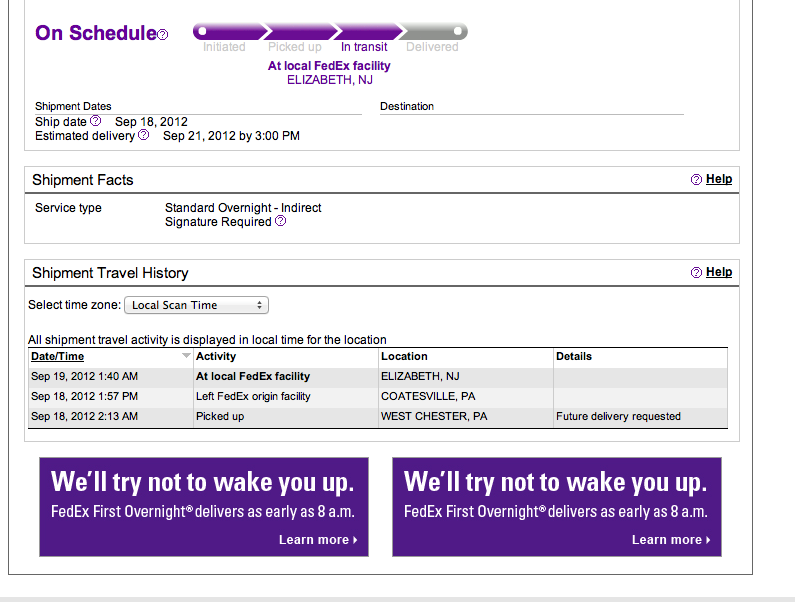The width and height of the screenshot is (795, 602).
Task: Open the Help link in Shipment Travel History
Action: [719, 272]
